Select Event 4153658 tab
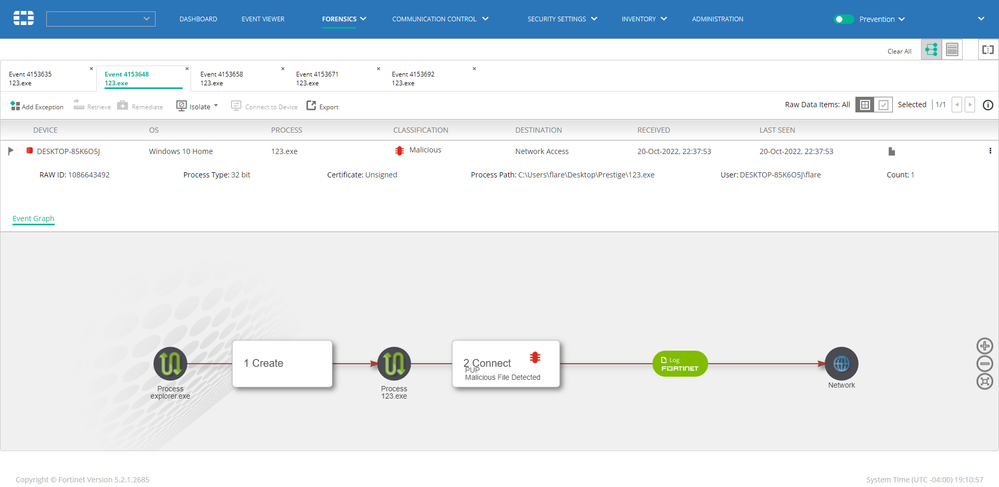 pyautogui.click(x=239, y=78)
